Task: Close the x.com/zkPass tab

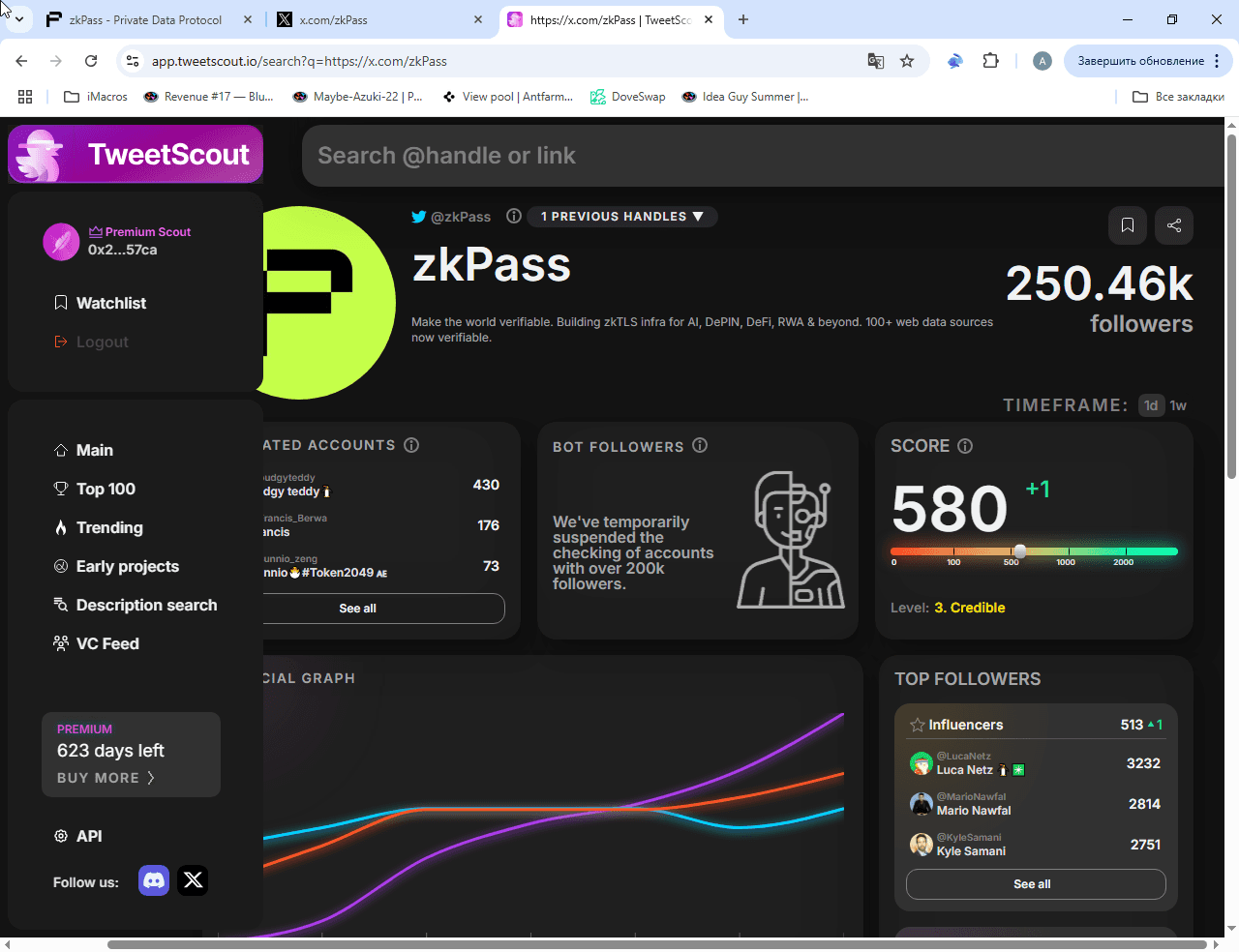Action: coord(478,19)
